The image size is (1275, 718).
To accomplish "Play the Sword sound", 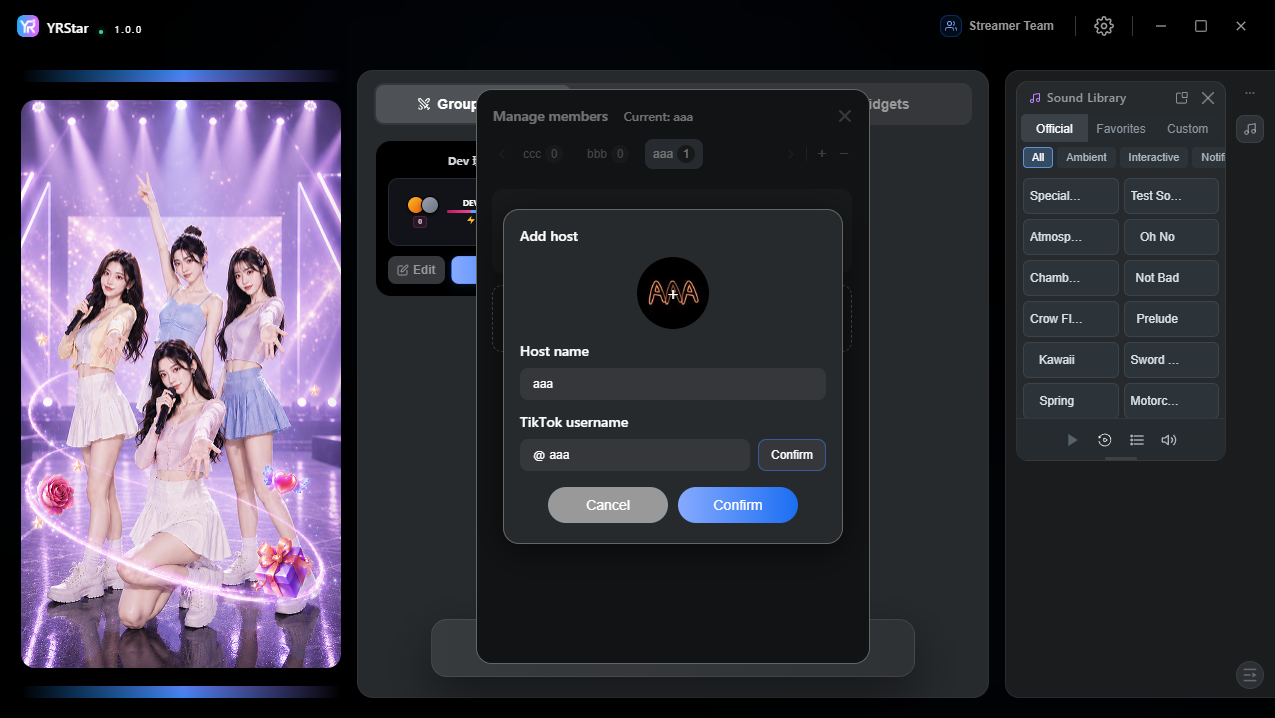I will pos(1171,360).
